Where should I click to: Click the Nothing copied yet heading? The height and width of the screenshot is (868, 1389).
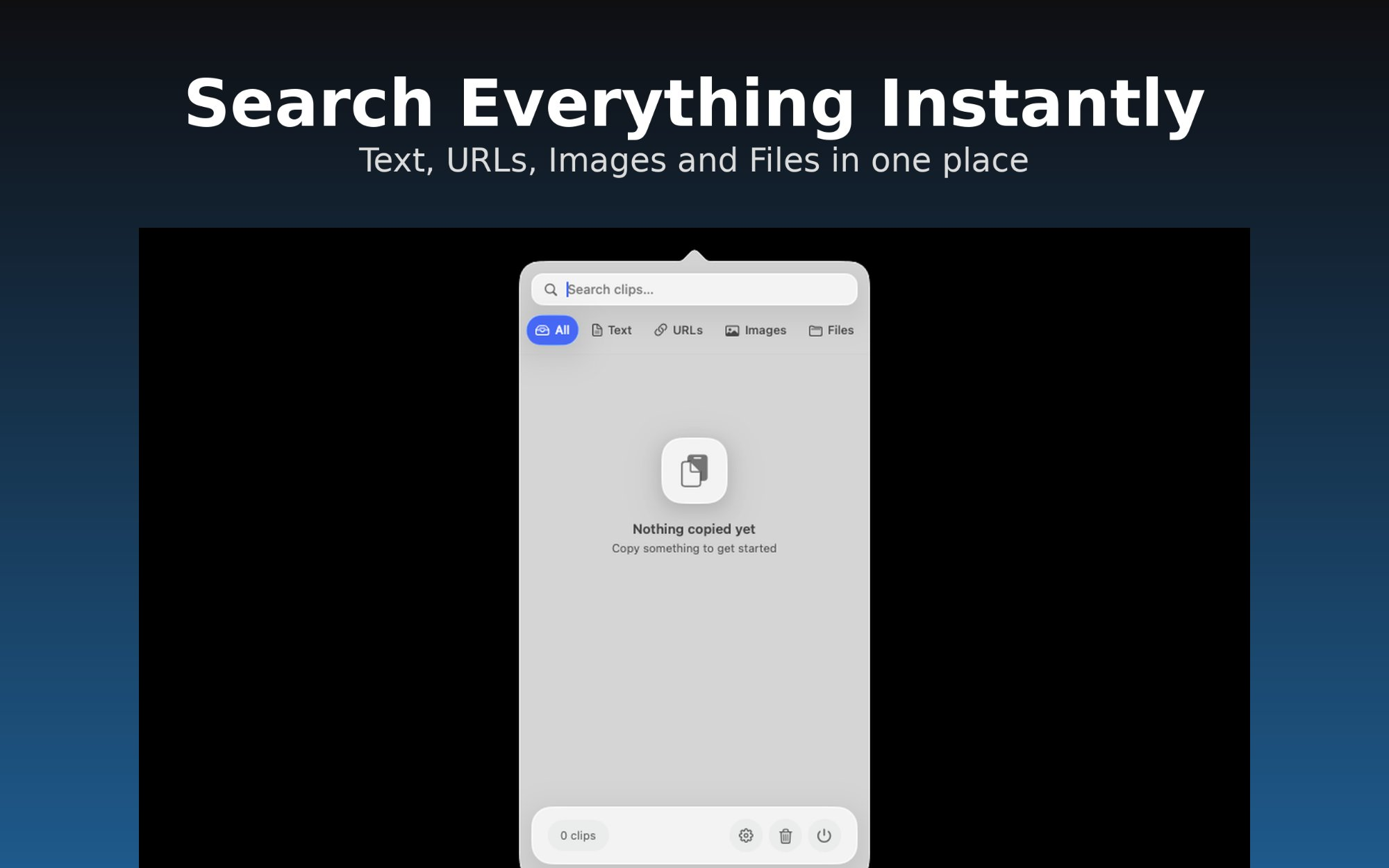coord(694,528)
